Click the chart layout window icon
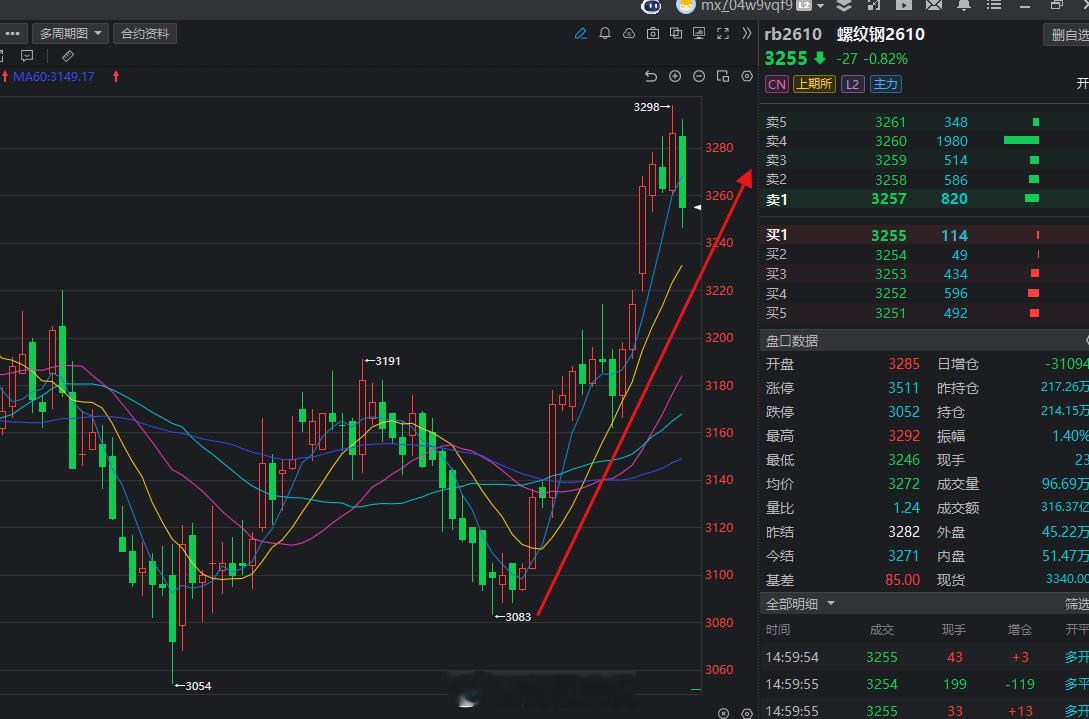The image size is (1089, 719). click(723, 76)
